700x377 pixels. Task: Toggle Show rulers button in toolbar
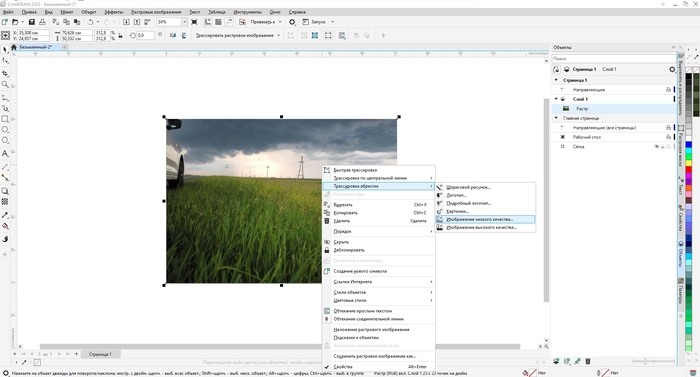(x=208, y=21)
